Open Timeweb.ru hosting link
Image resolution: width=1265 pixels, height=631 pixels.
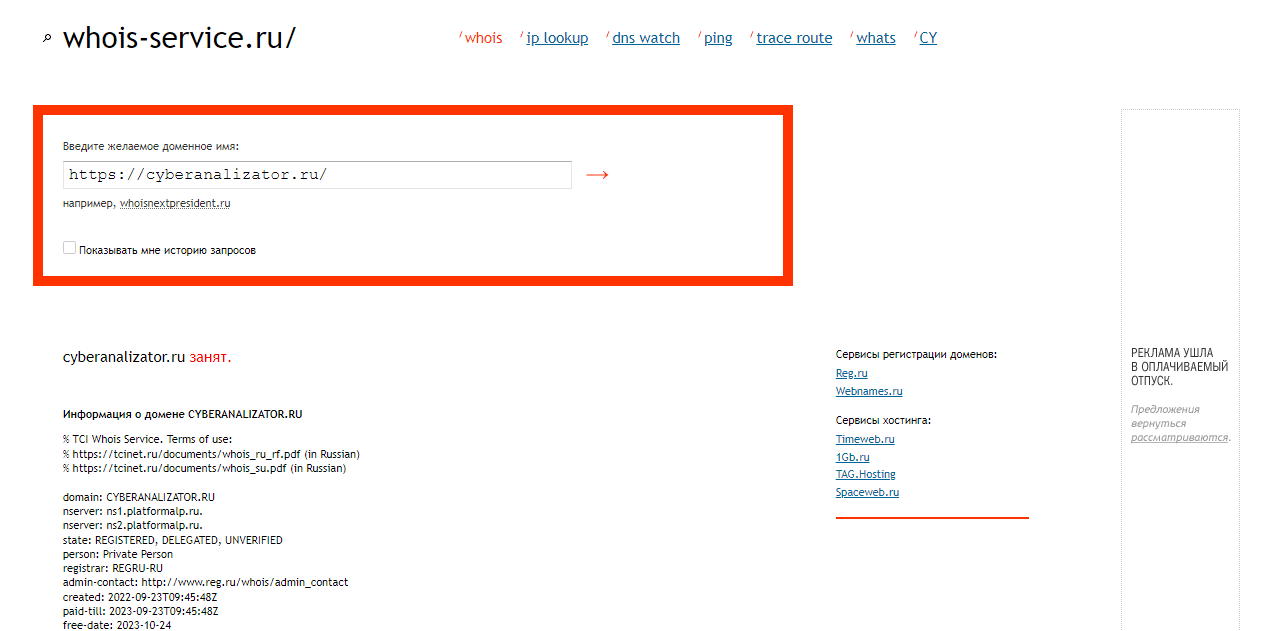865,439
